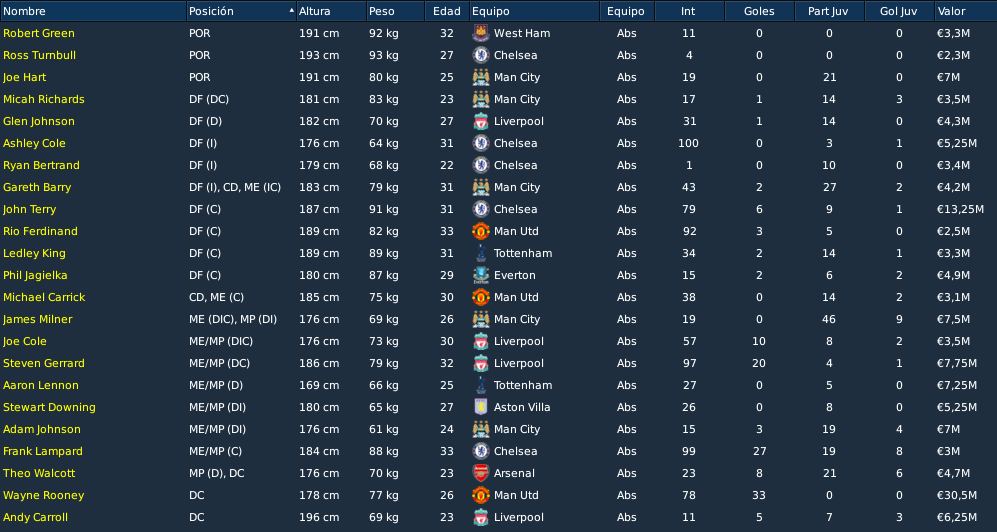Open player Ashley Cole
This screenshot has width=997, height=532.
[x=34, y=143]
